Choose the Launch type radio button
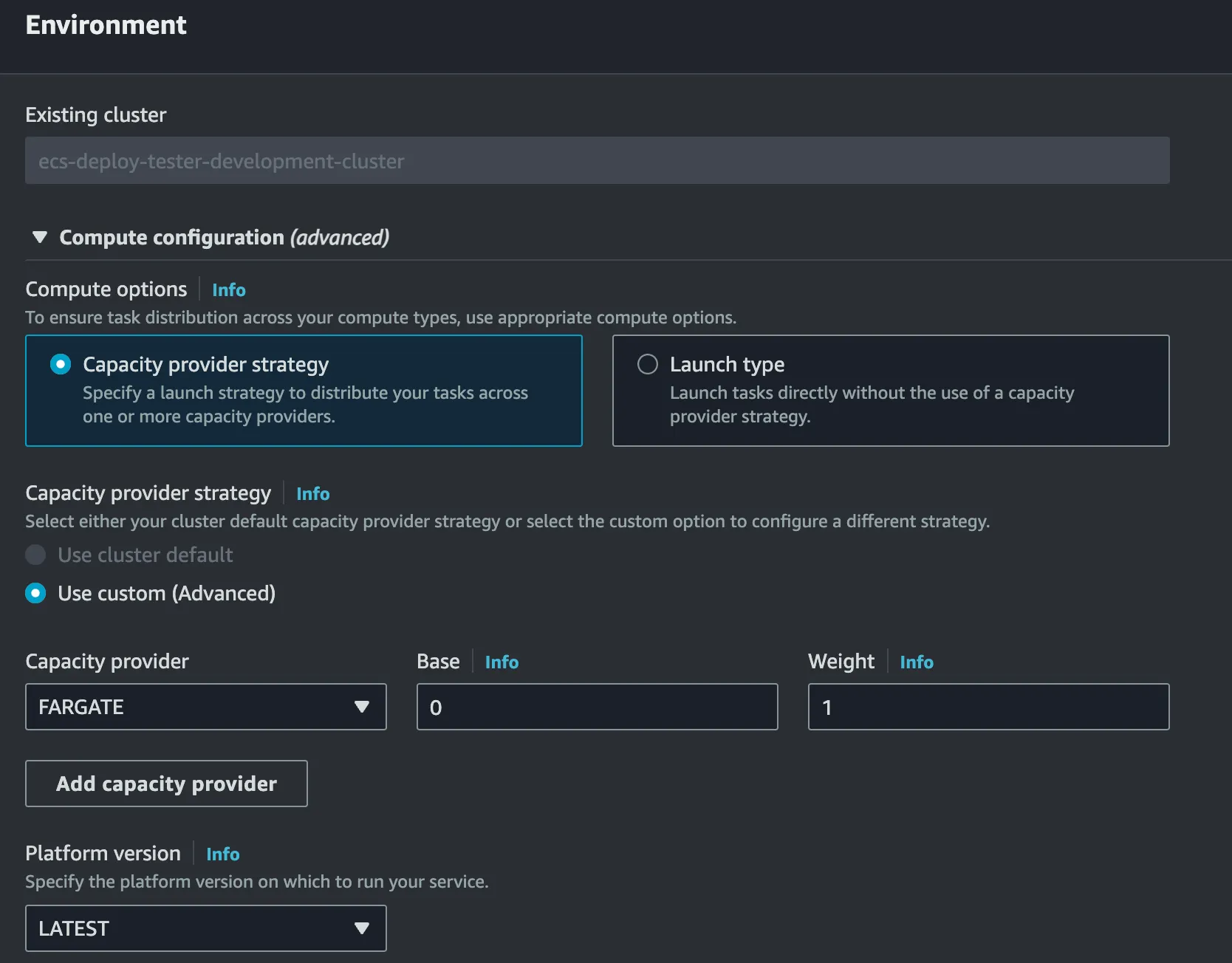Screen dimensions: 1232x963 [x=647, y=364]
